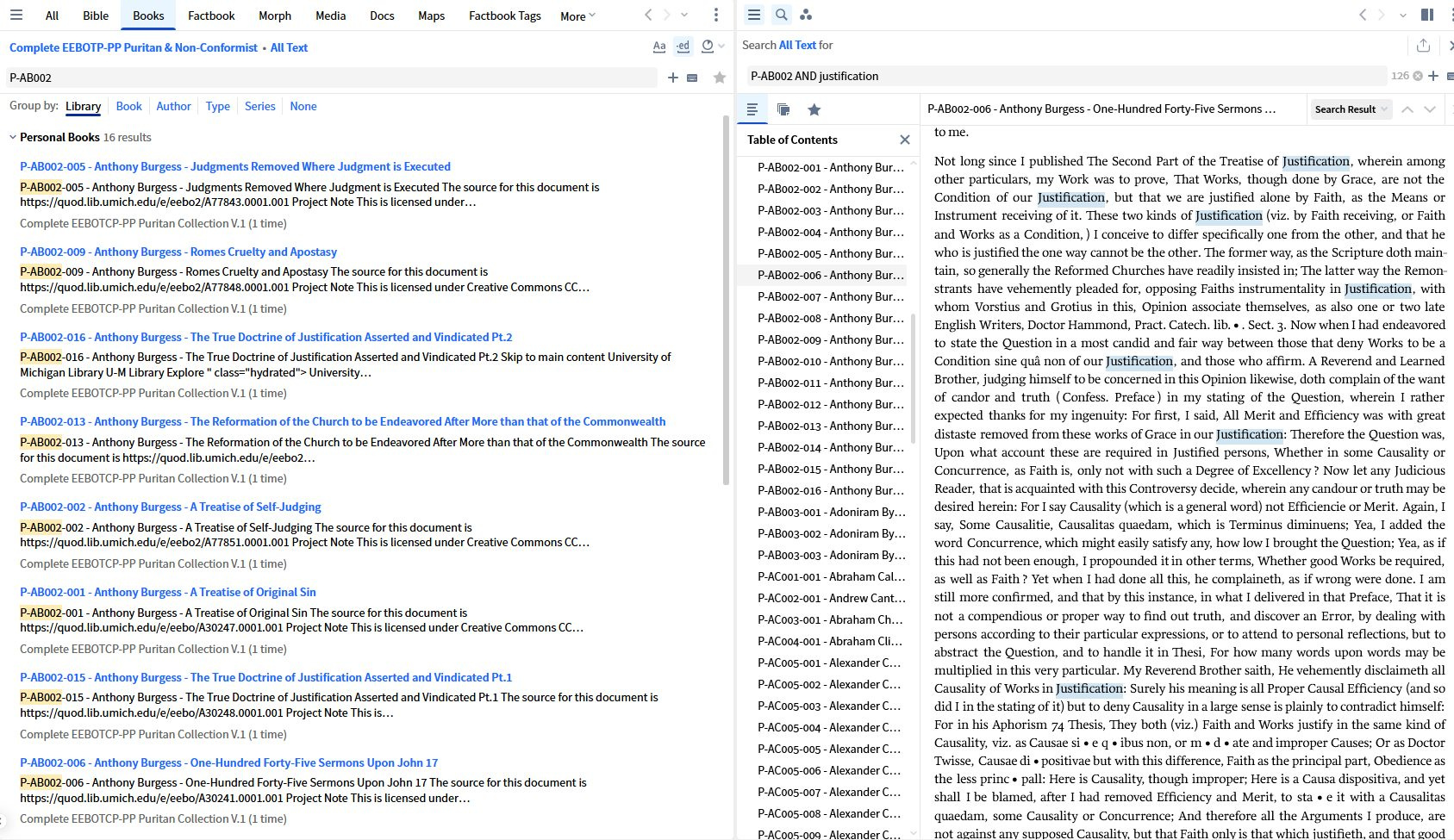Click the 'All Text' link in left panel
This screenshot has width=1454, height=840.
pyautogui.click(x=289, y=47)
